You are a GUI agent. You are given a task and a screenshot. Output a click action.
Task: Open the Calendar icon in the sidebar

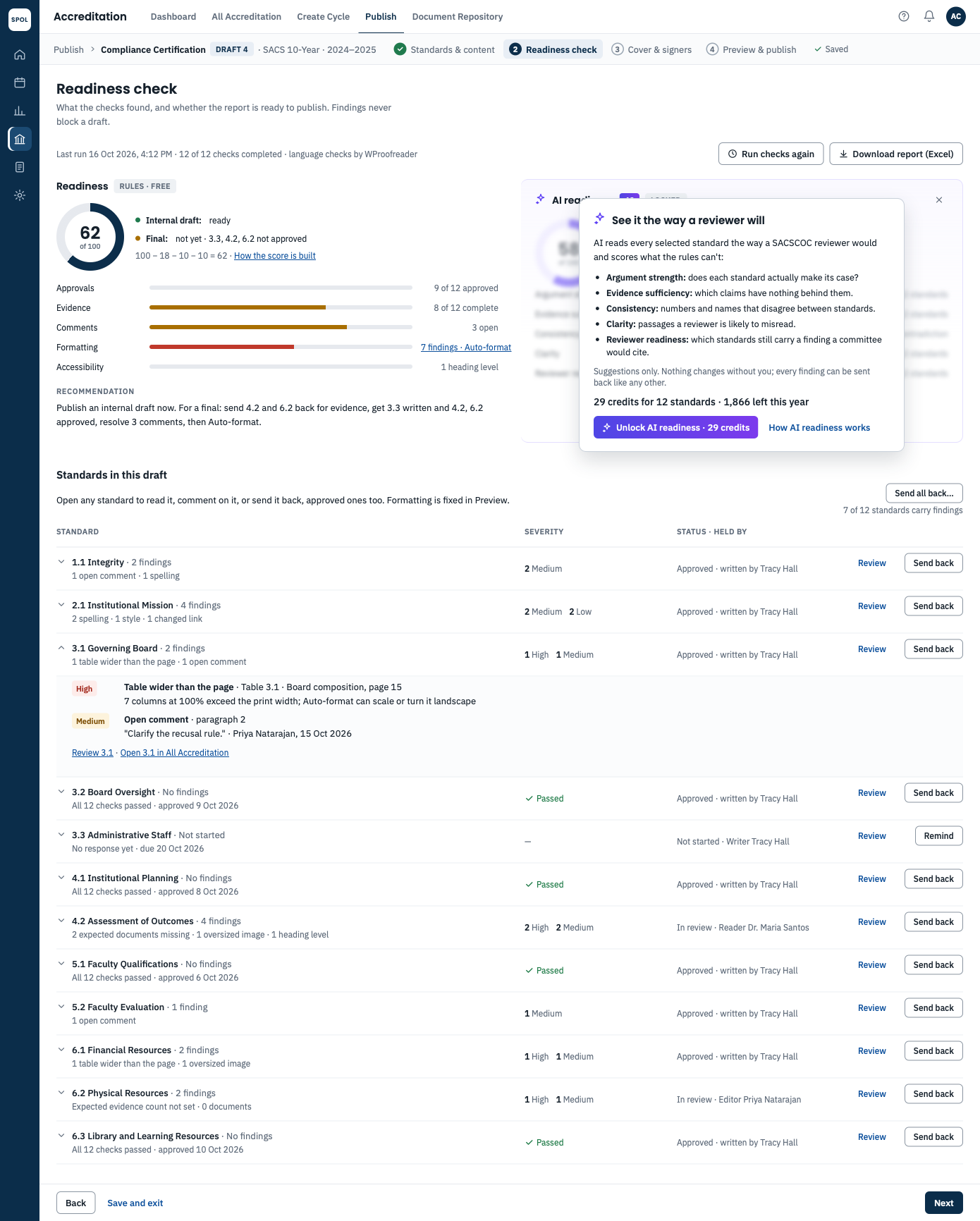(x=20, y=82)
